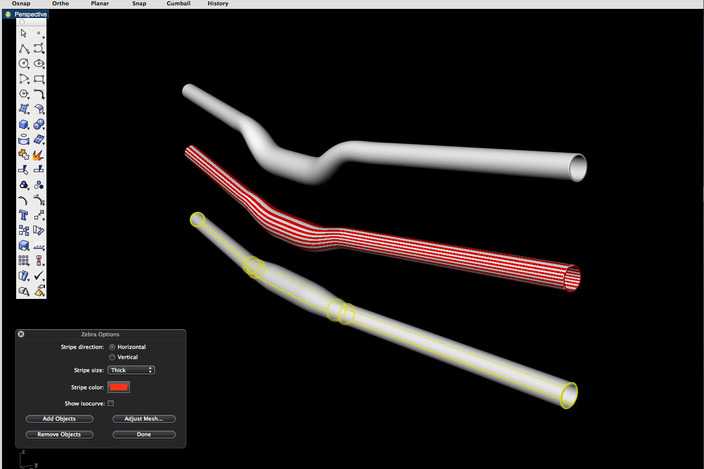Screen dimensions: 704x469
Task: Select the Split tool
Action: click(39, 170)
